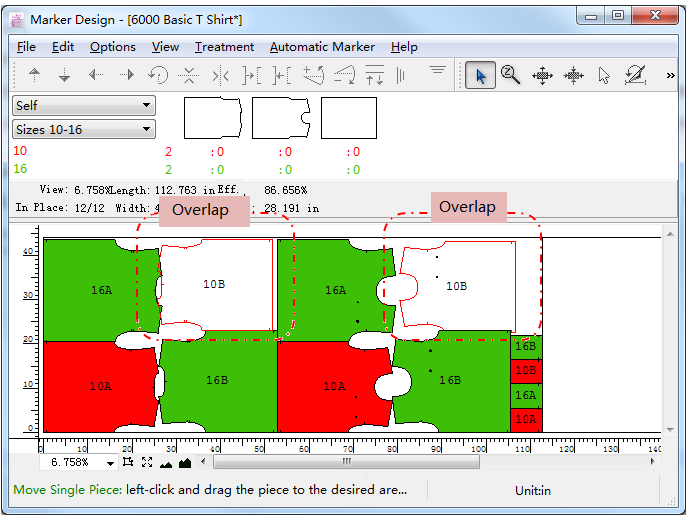691x531 pixels.
Task: Open the zoom percentage dropdown
Action: tap(110, 462)
